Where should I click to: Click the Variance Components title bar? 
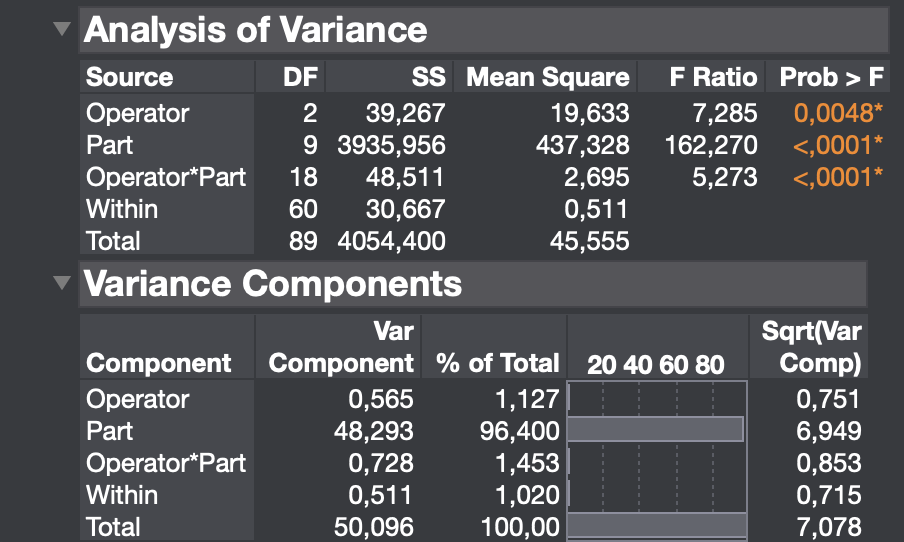472,284
